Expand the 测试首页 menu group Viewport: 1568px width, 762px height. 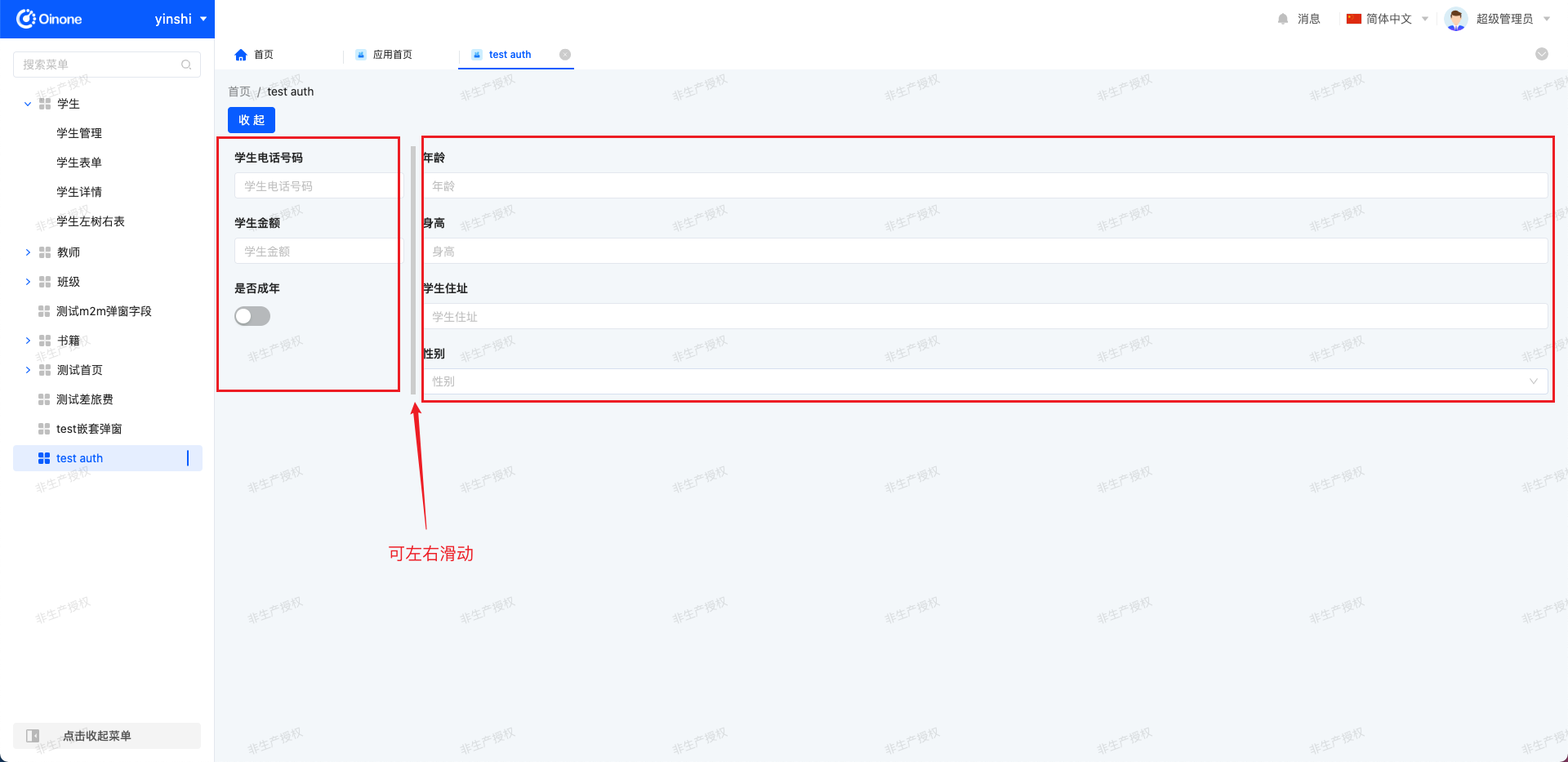28,370
